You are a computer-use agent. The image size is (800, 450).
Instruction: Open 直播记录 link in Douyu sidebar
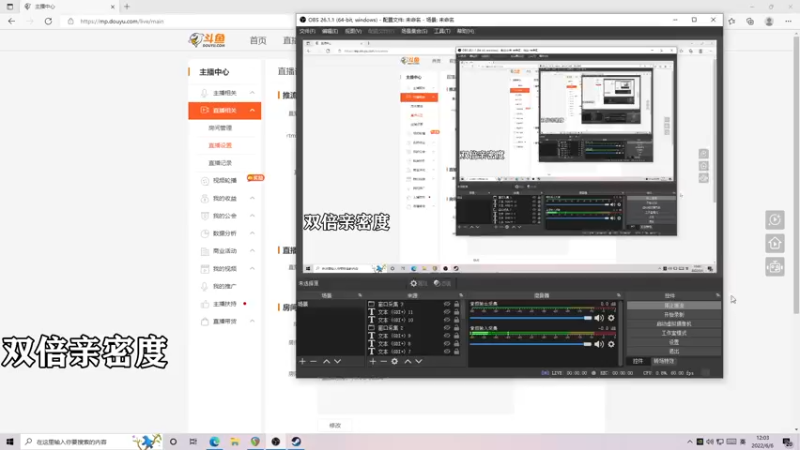click(220, 163)
